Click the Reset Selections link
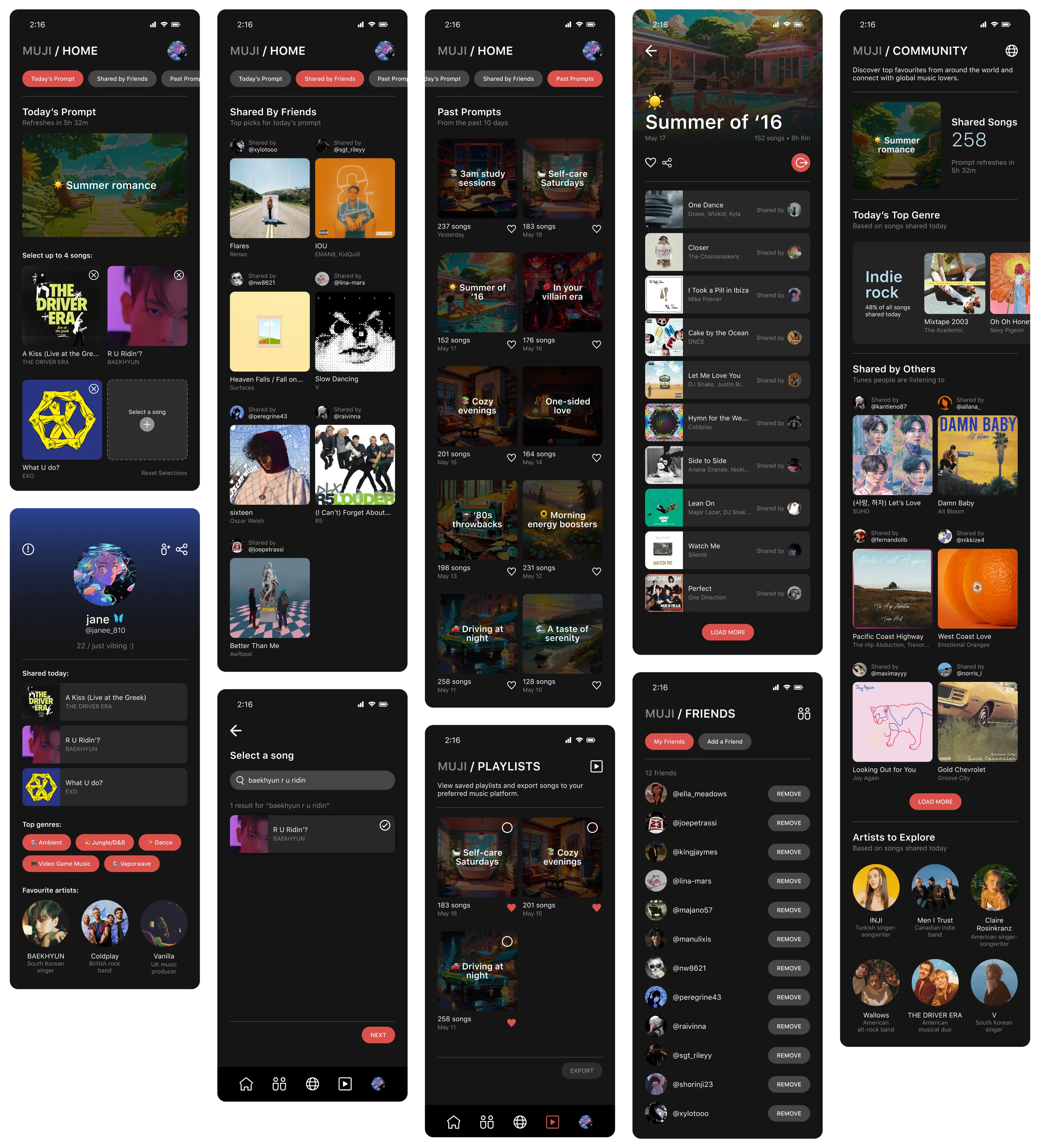This screenshot has height=1148, width=1040. (164, 473)
